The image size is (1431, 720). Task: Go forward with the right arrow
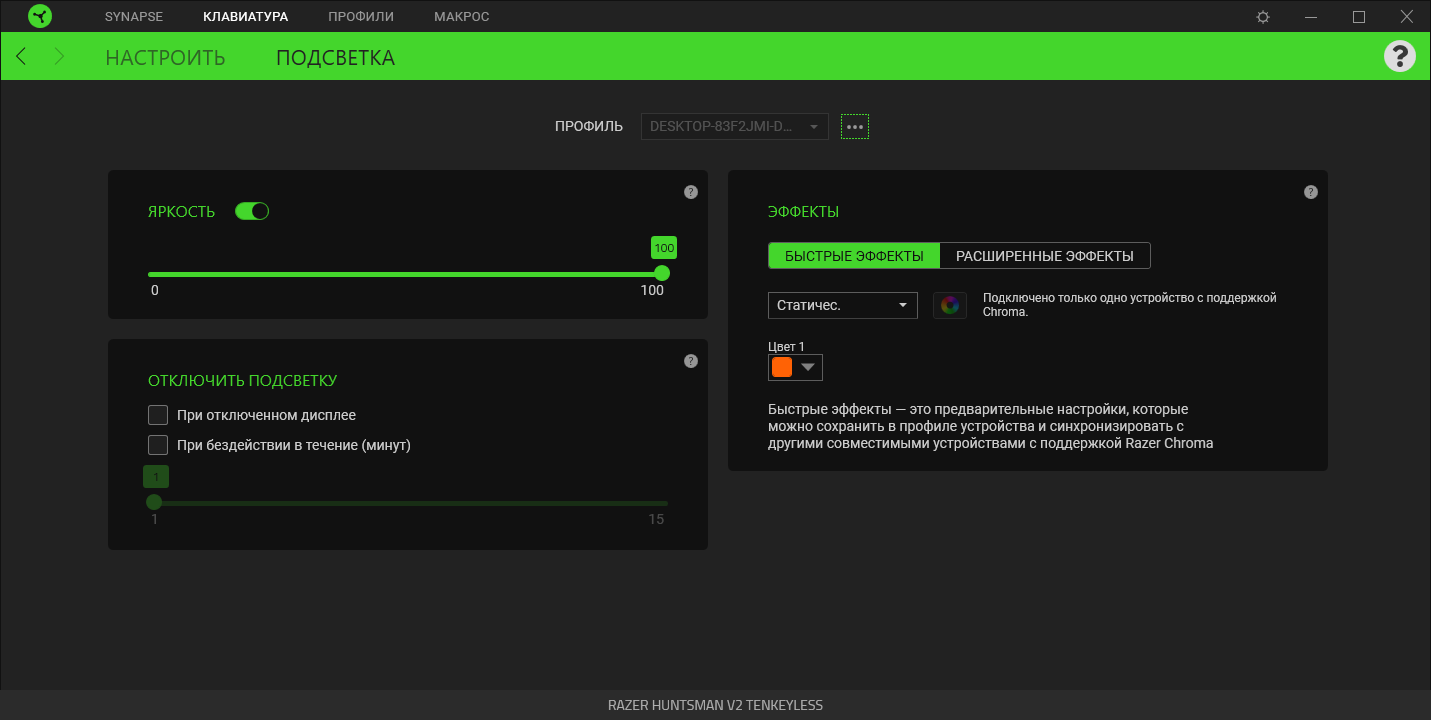coord(59,57)
